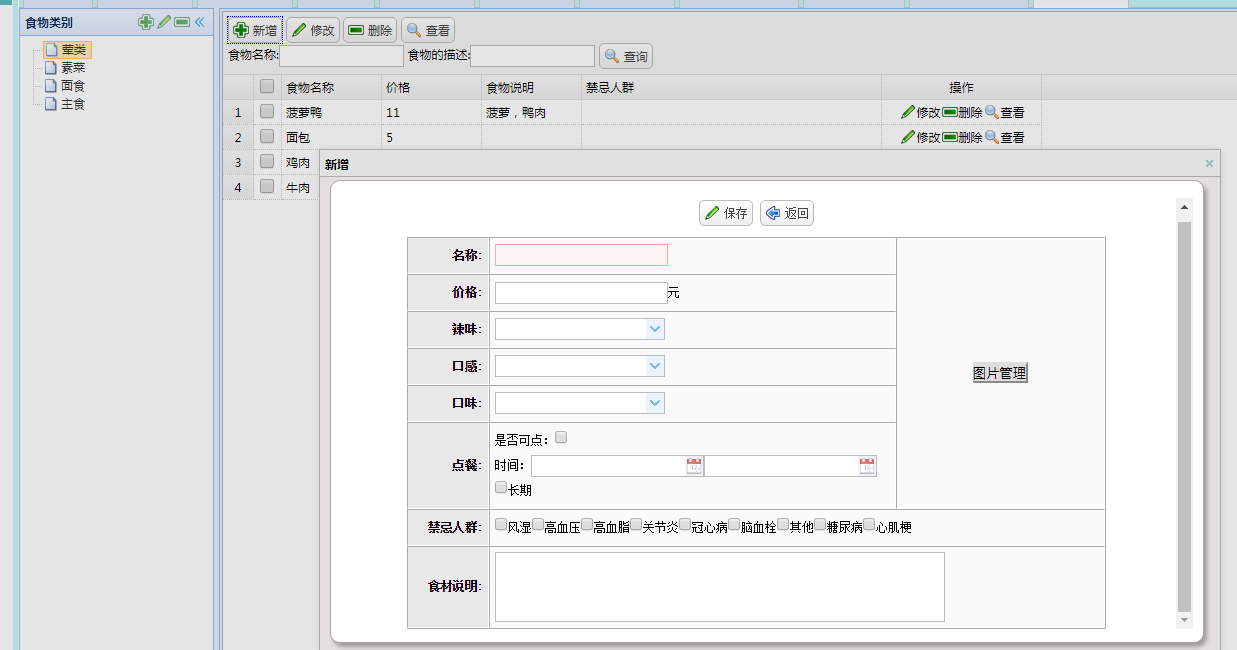Click the green plus icon in 食物类别 panel
Screen dimensions: 1237x650
click(146, 22)
